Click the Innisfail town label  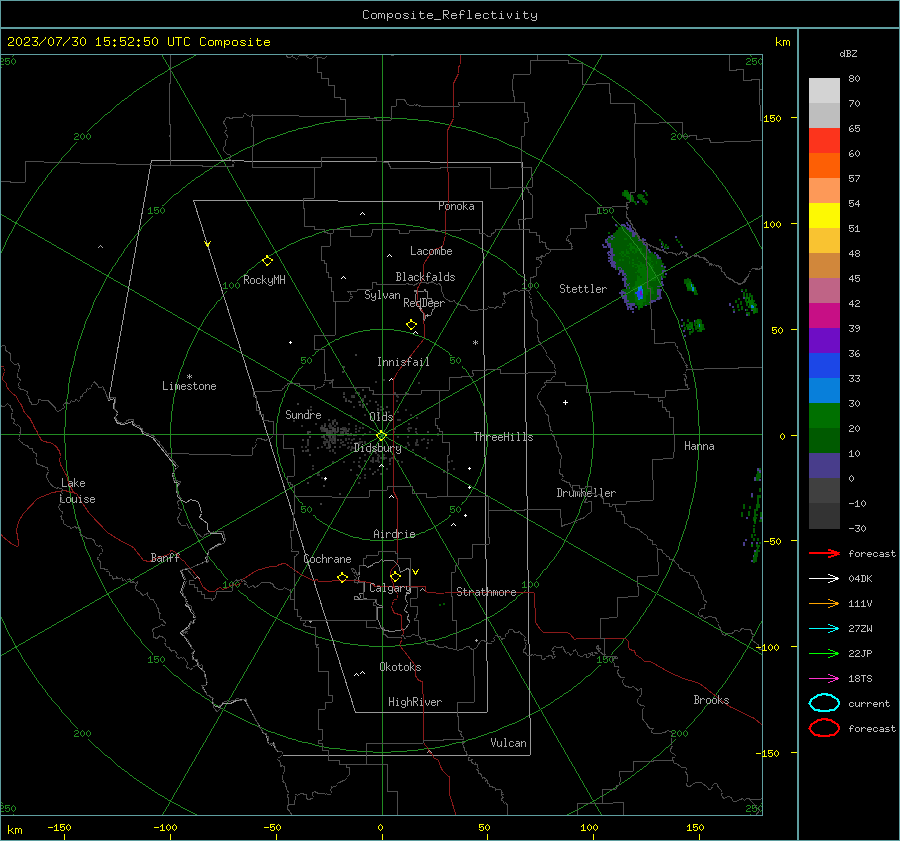403,362
